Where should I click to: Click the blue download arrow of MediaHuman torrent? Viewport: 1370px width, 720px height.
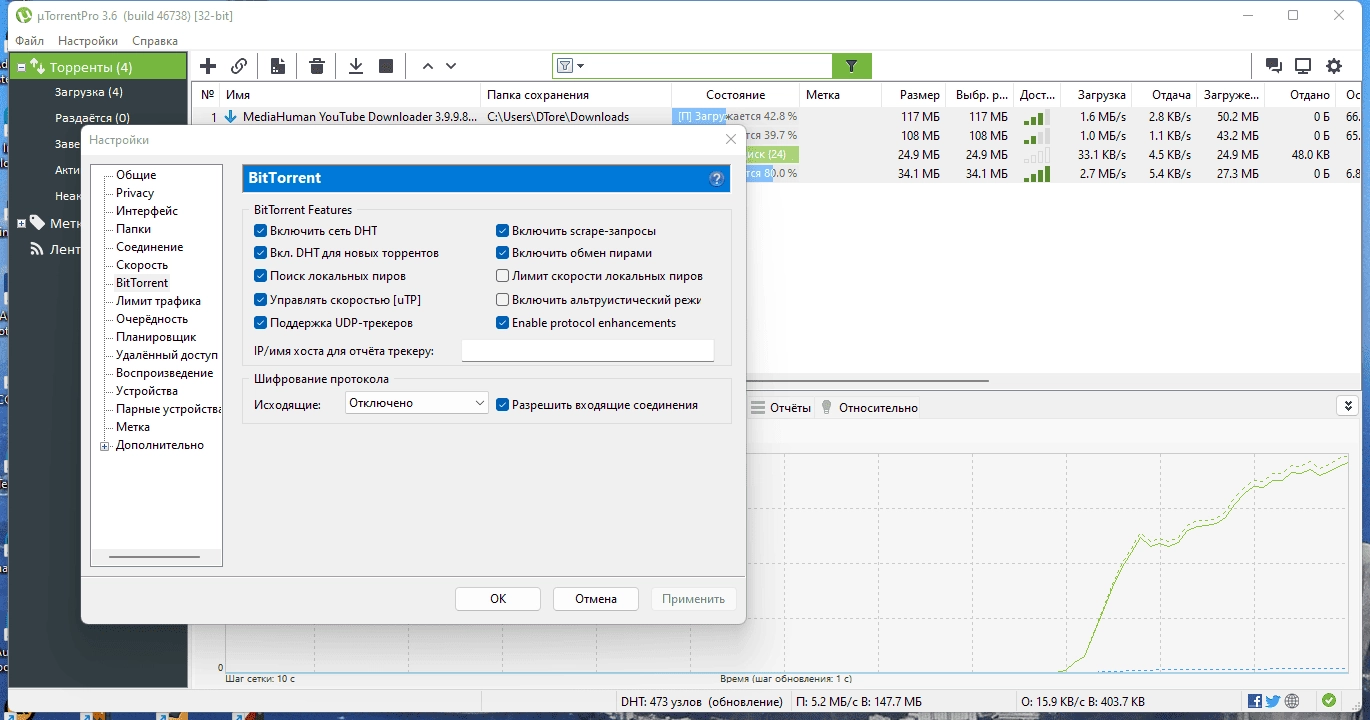(230, 116)
